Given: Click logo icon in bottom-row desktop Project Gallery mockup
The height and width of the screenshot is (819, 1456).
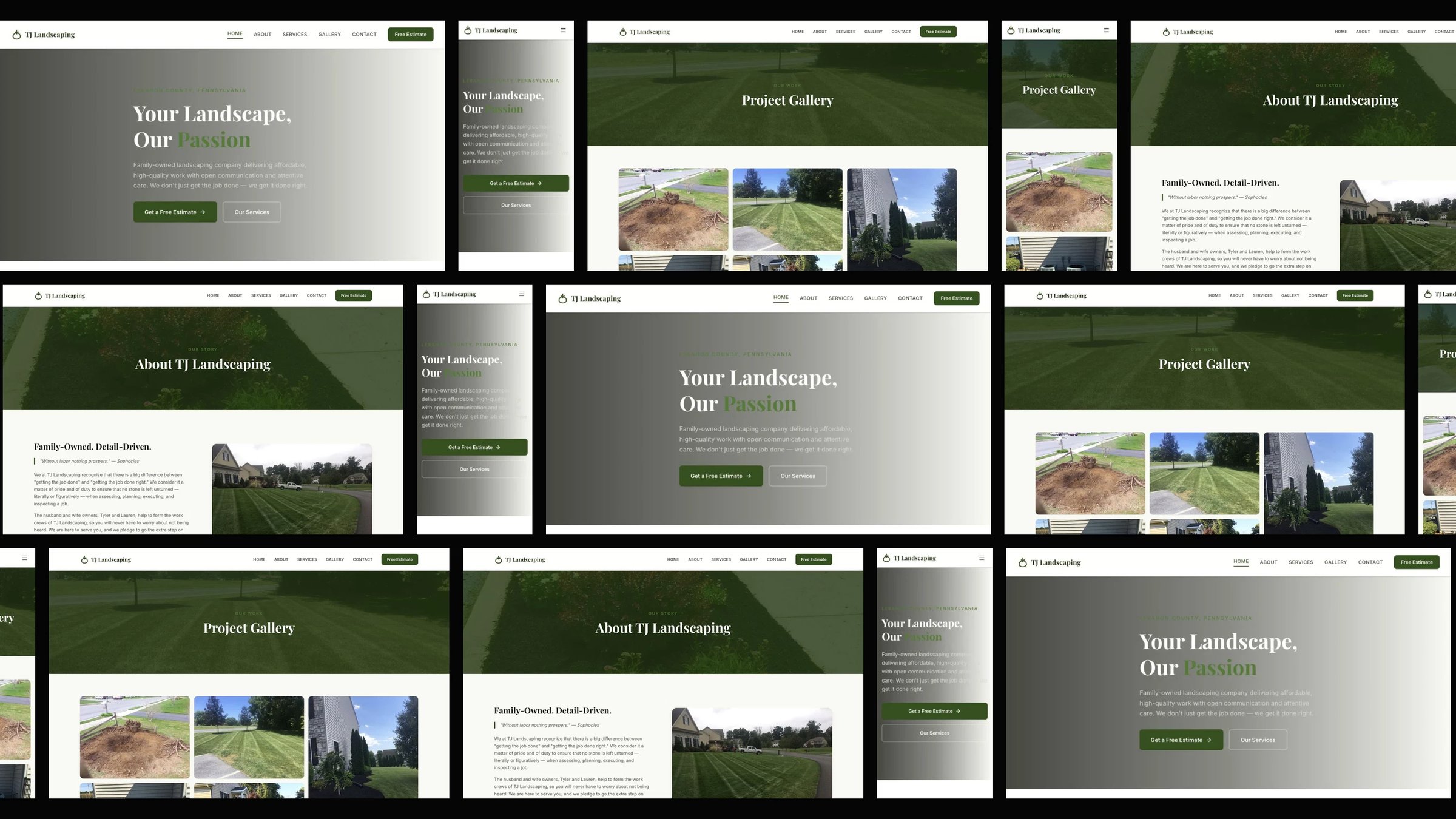Looking at the screenshot, I should click(x=84, y=559).
